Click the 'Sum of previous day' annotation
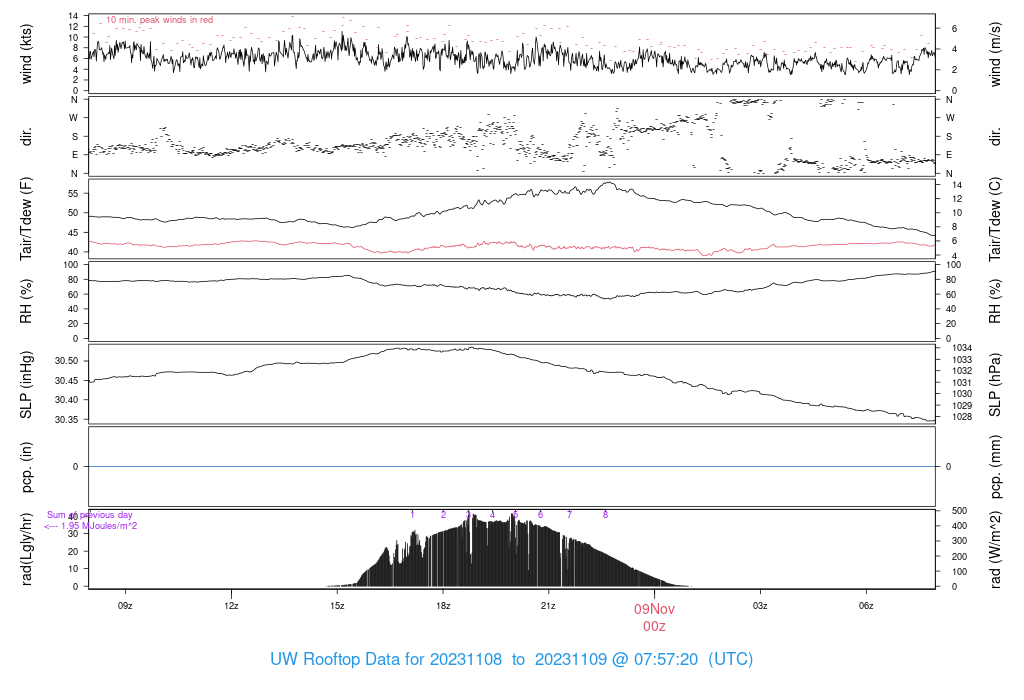This screenshot has width=1024, height=700. tap(89, 515)
